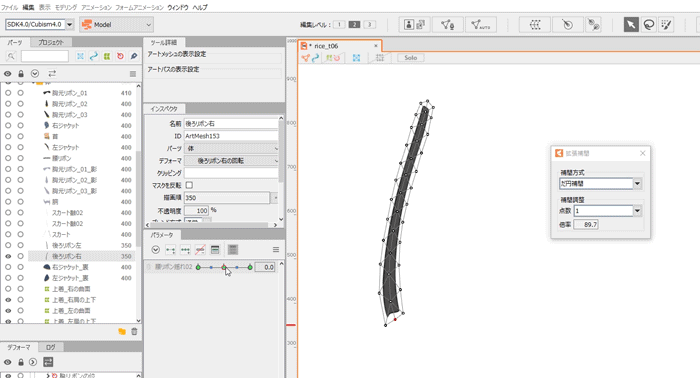Run automatic mesh generator (AUTO)

tap(480, 25)
